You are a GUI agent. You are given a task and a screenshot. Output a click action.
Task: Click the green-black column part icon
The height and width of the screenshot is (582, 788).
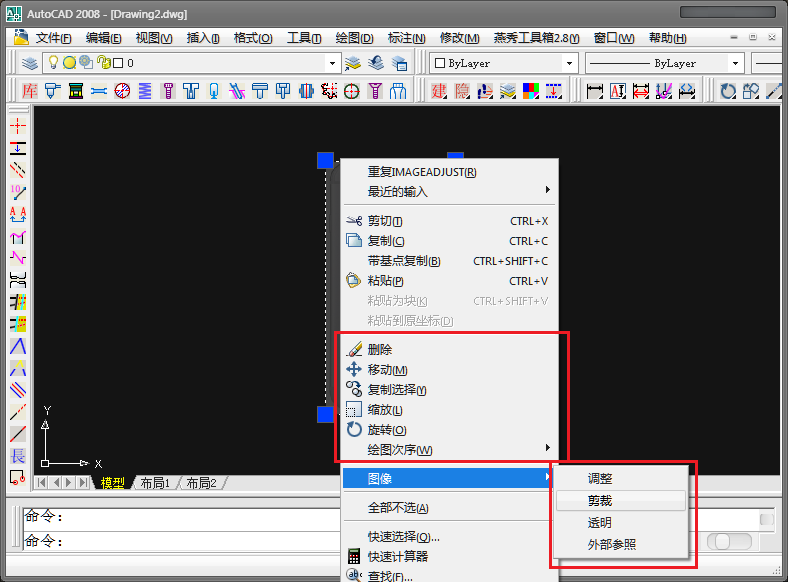tap(76, 91)
